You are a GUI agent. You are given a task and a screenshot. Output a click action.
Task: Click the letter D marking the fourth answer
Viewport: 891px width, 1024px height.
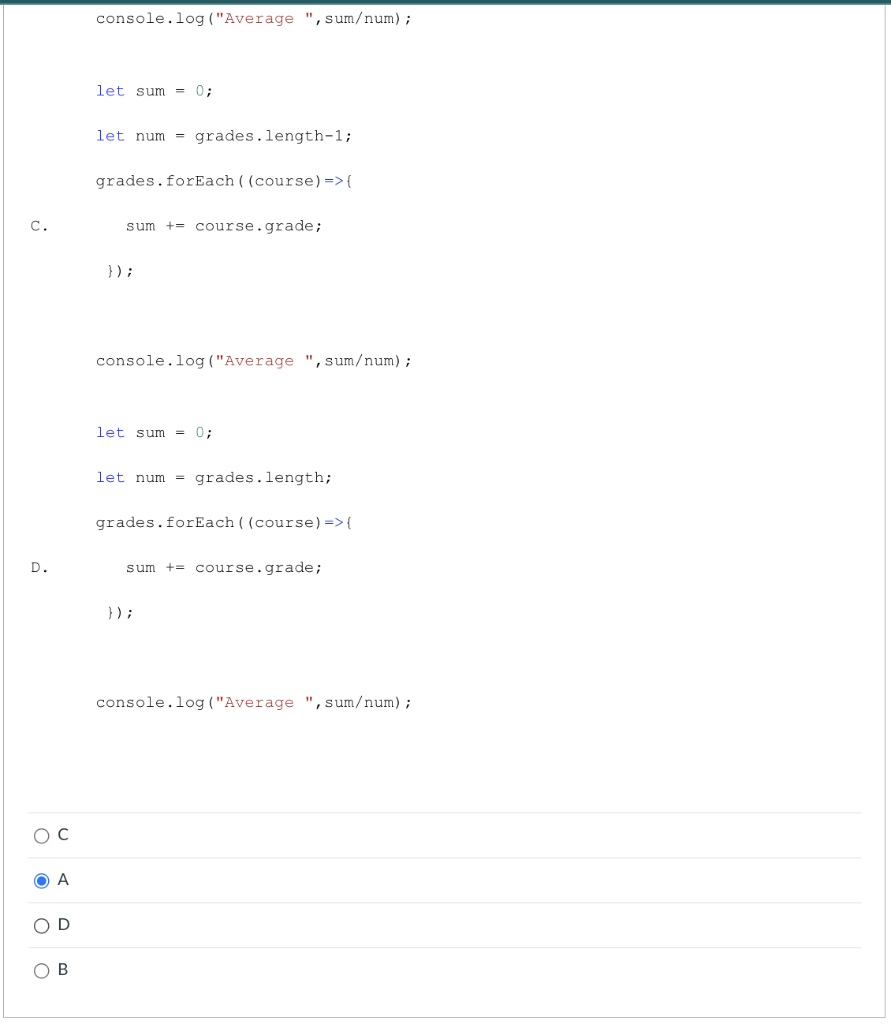(x=38, y=567)
